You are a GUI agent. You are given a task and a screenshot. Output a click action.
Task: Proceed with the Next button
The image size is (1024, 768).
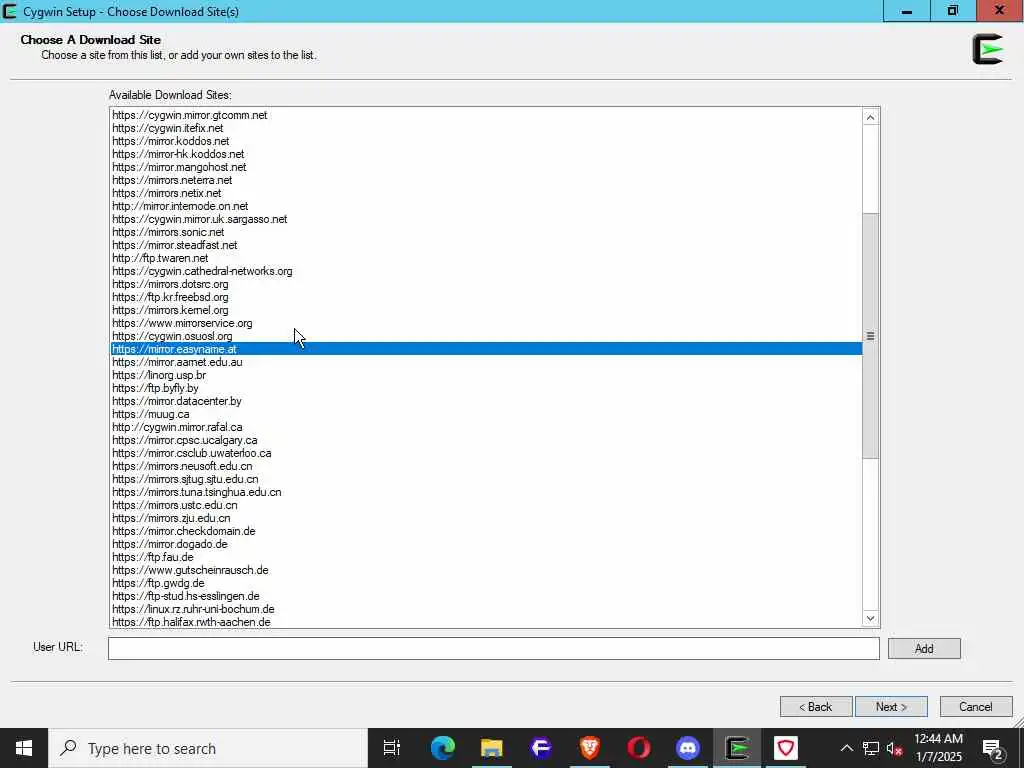(891, 707)
